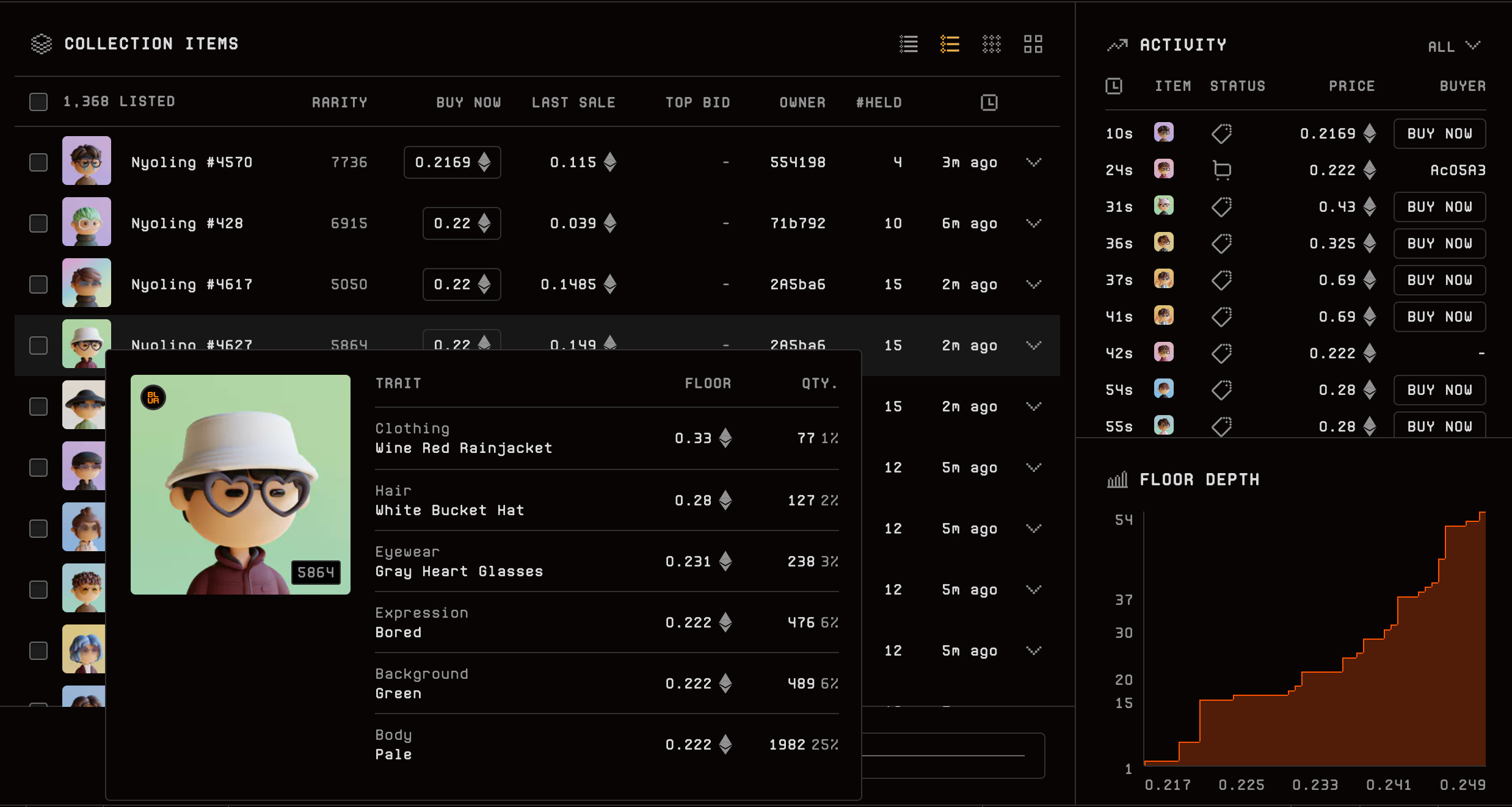Expand row details for Nyoling #4617
This screenshot has width=1512, height=807.
1033,284
